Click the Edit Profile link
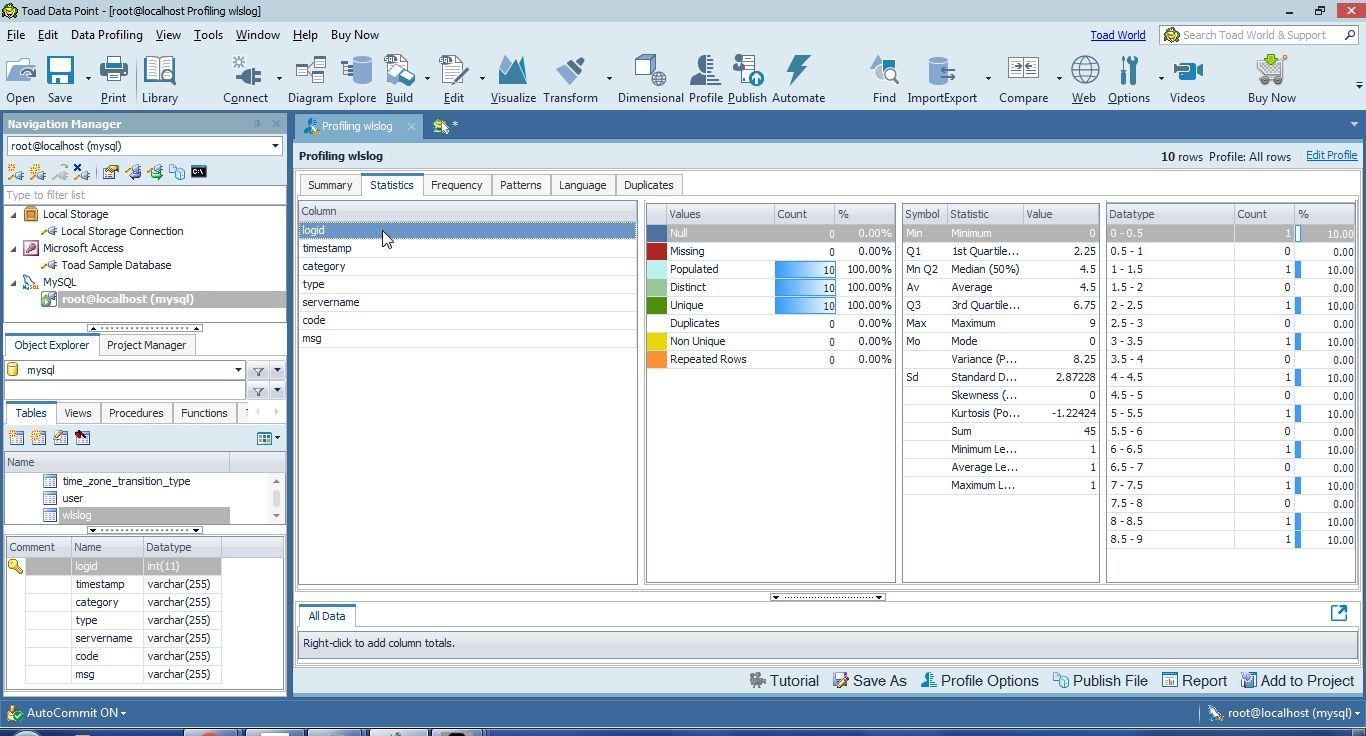 pos(1331,156)
